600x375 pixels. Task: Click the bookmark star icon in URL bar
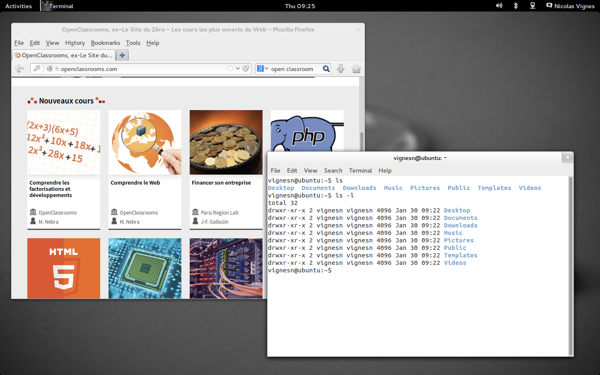click(230, 68)
